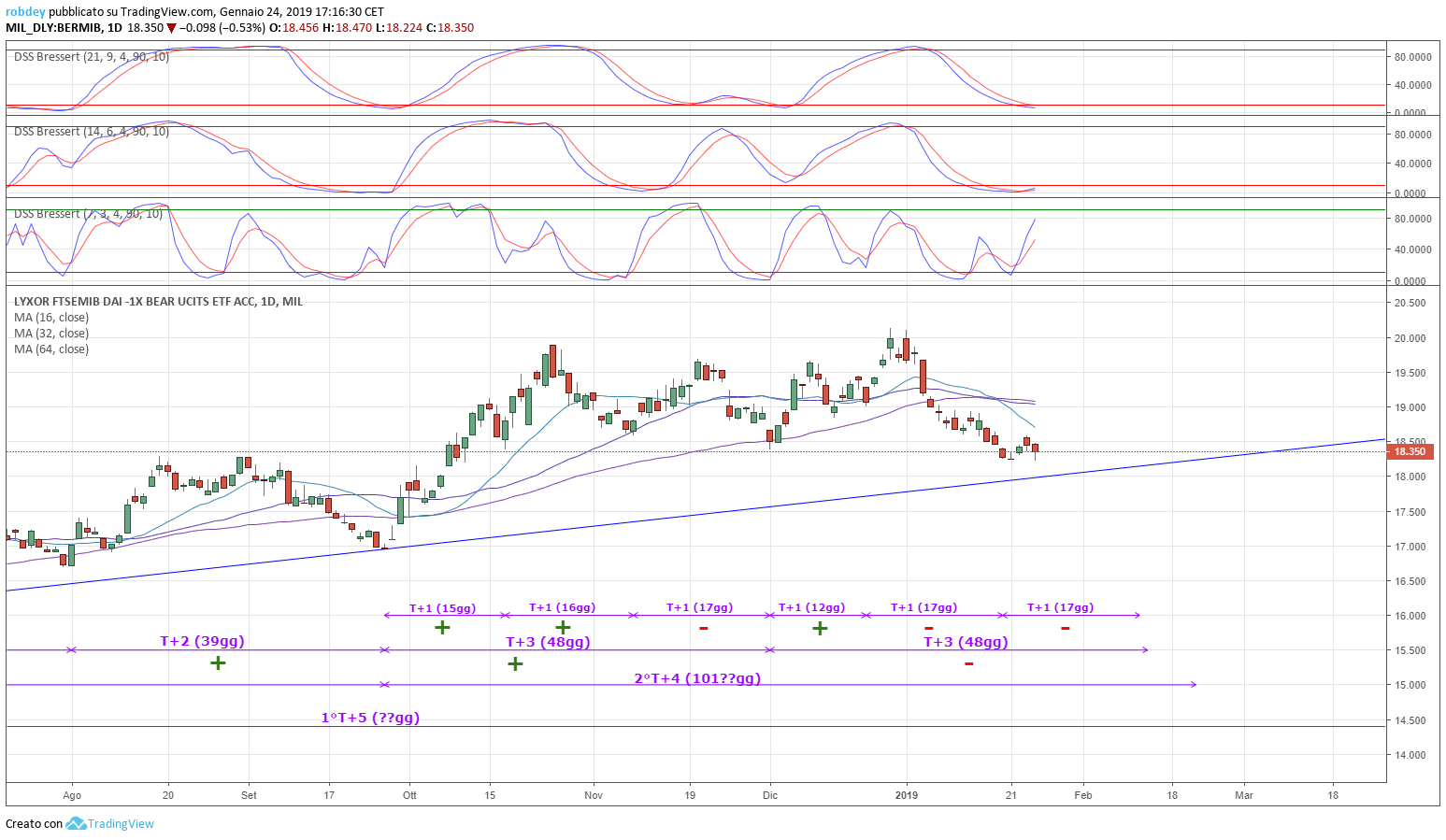Click green plus under T+1 (15gg)

click(x=442, y=627)
